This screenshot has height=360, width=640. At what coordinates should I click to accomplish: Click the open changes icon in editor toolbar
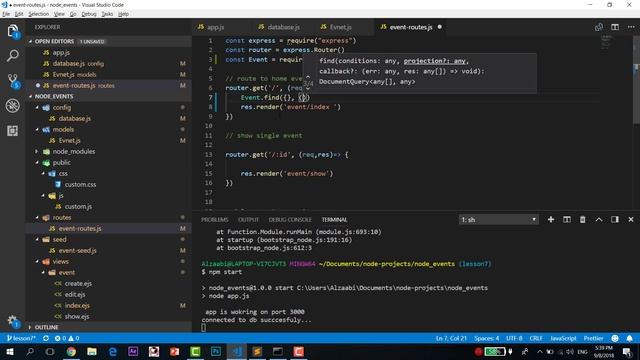tap(598, 27)
